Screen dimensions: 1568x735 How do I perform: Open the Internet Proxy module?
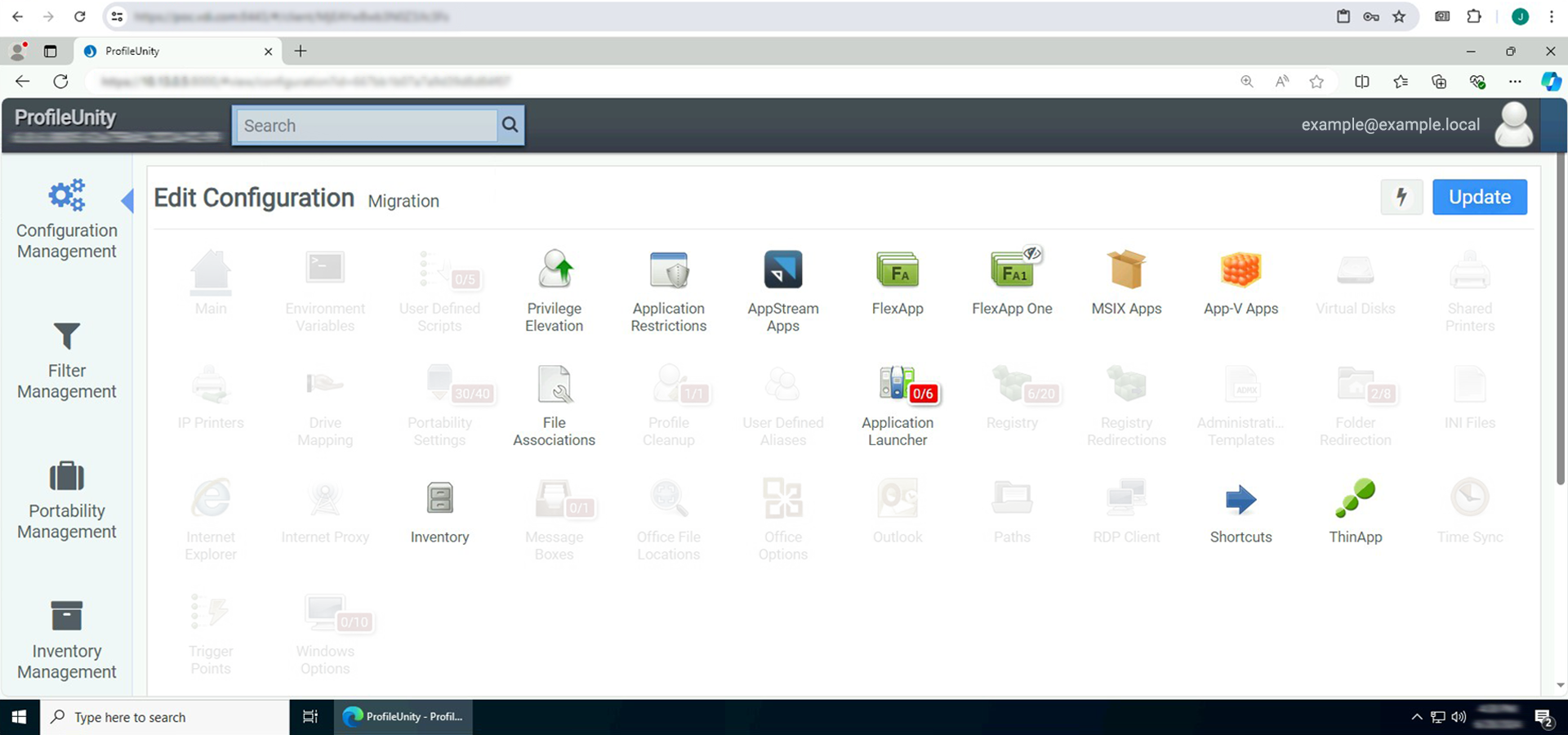point(325,511)
